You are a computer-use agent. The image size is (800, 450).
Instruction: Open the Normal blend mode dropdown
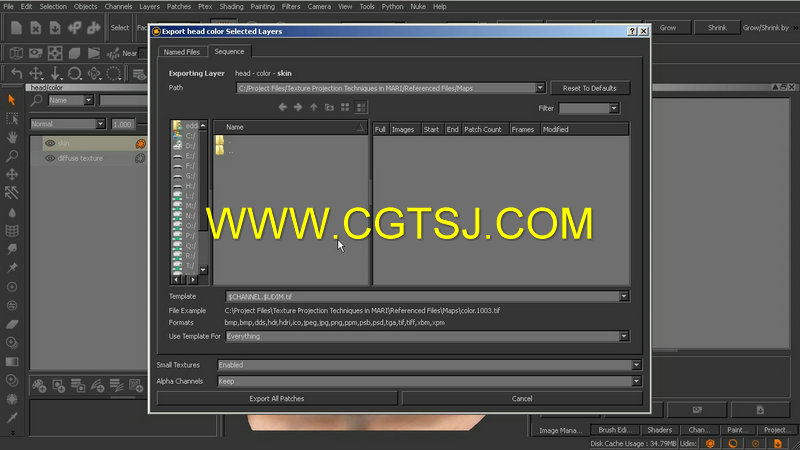coord(67,124)
